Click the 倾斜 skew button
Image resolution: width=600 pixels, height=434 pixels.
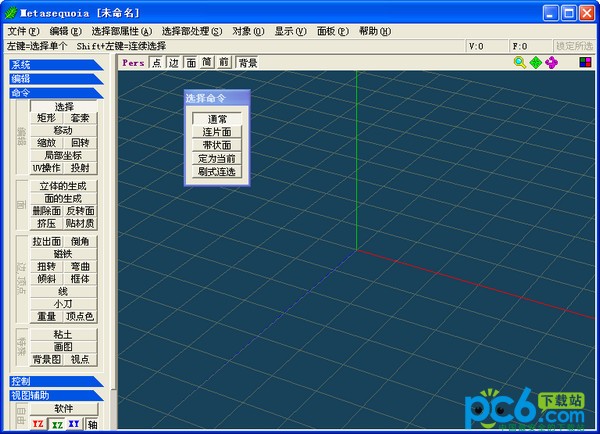click(x=46, y=279)
